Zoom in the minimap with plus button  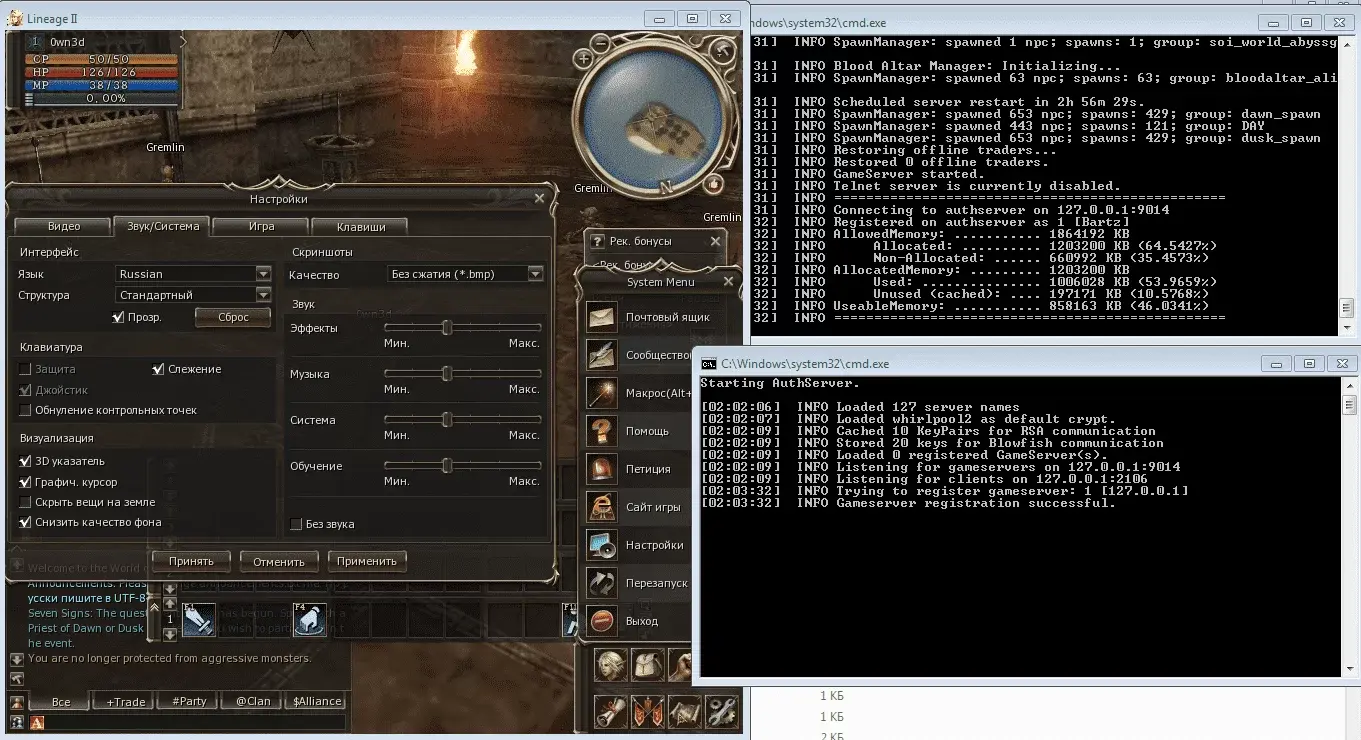[x=583, y=59]
